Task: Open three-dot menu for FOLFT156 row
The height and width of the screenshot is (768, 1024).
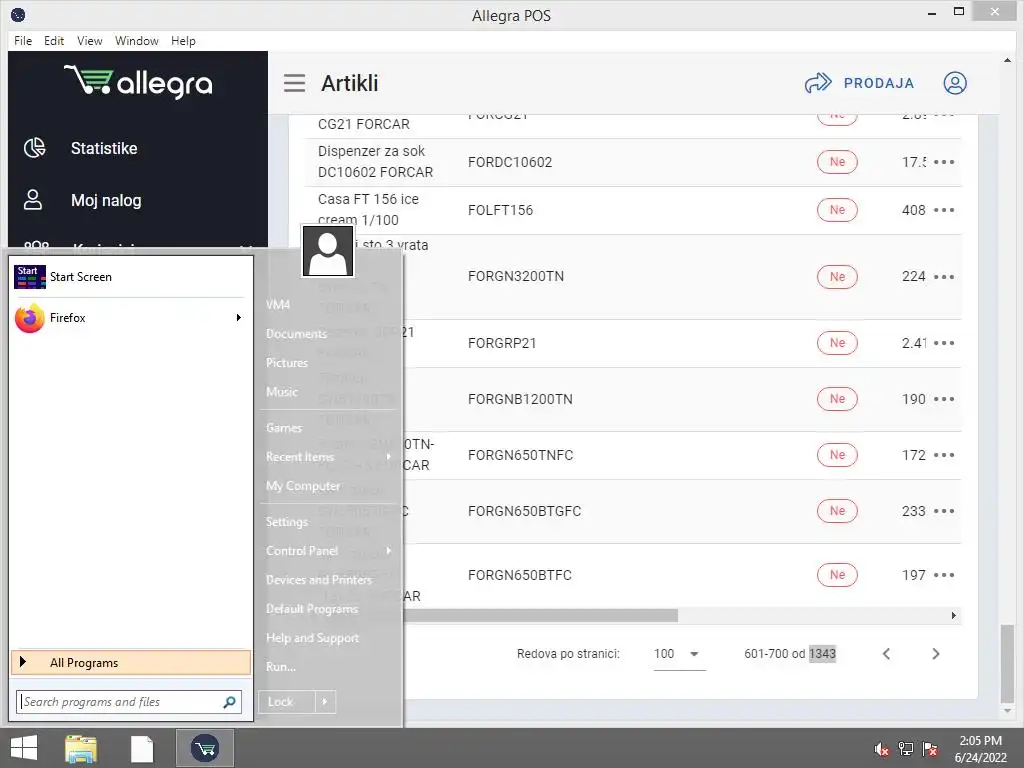Action: [944, 210]
